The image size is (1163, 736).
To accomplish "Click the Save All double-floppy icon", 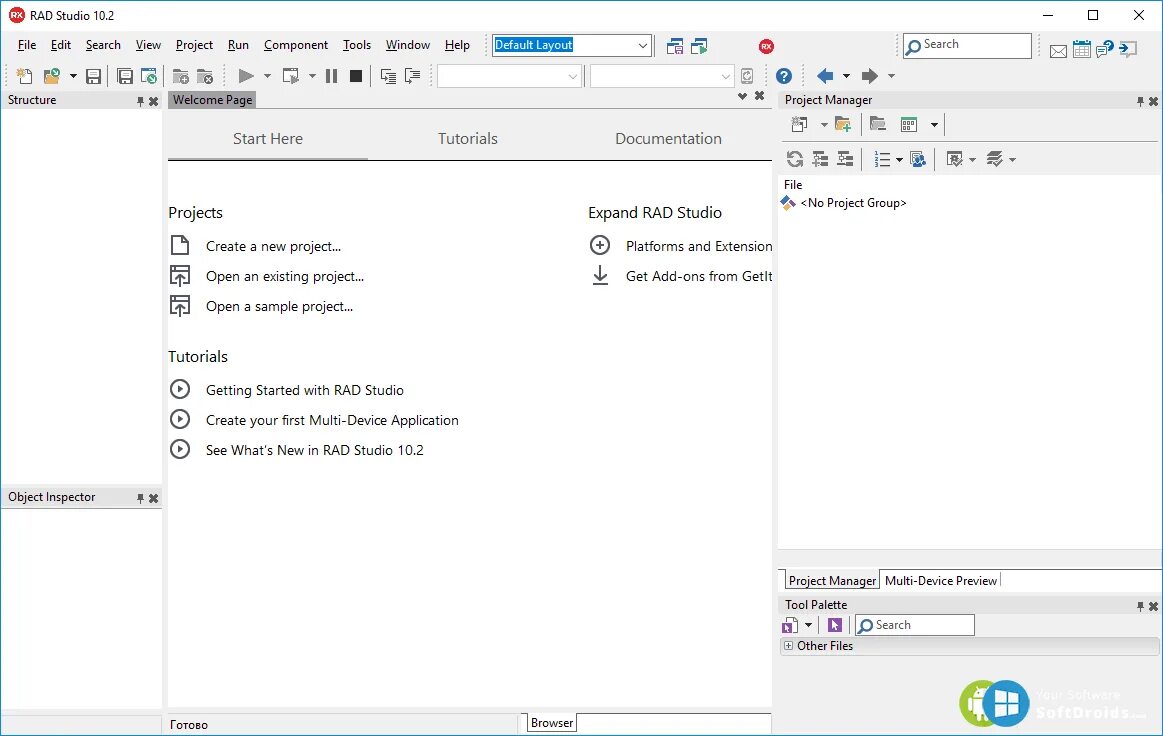I will [x=125, y=76].
